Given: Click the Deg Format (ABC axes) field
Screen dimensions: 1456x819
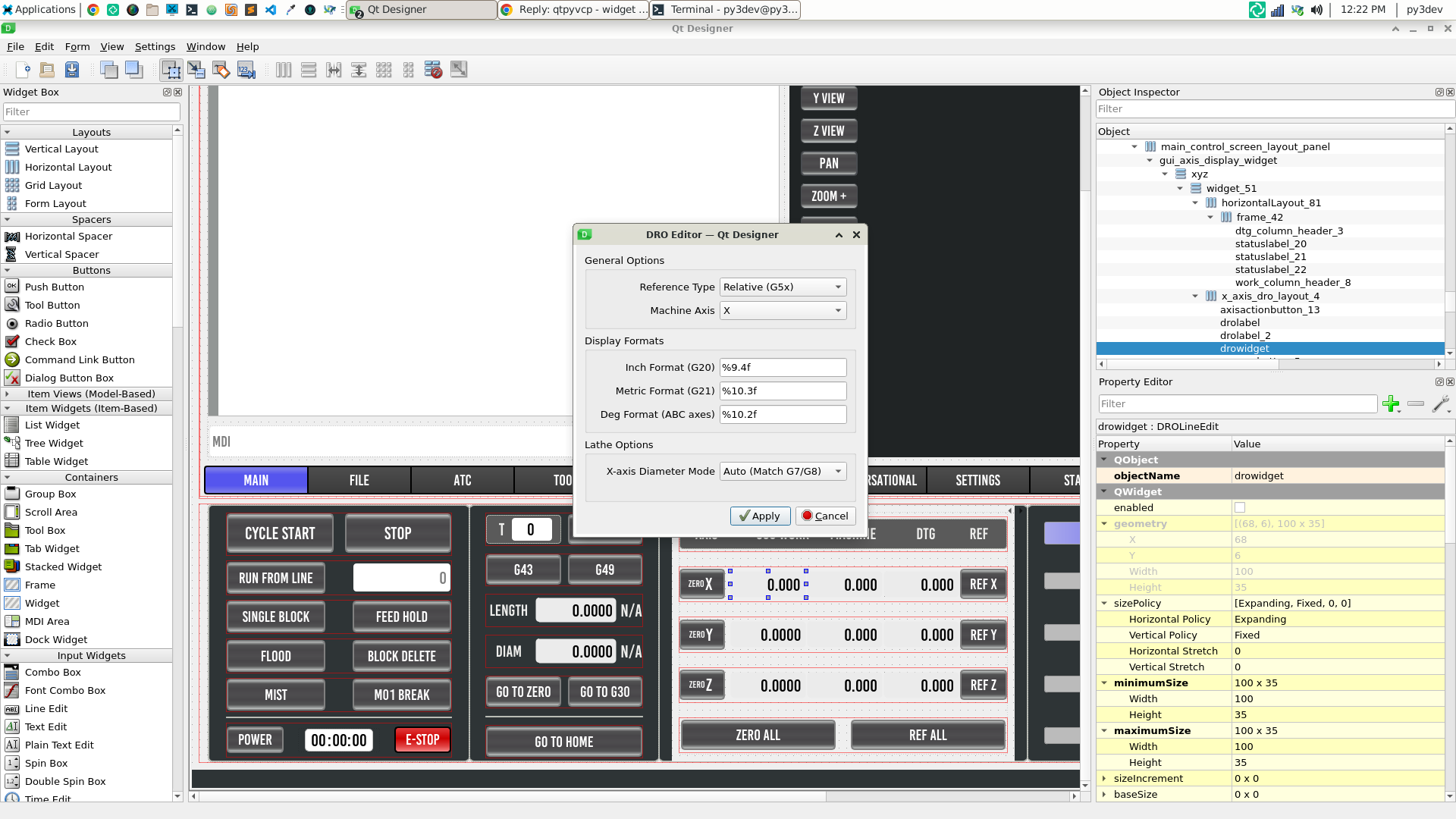Looking at the screenshot, I should coord(783,415).
